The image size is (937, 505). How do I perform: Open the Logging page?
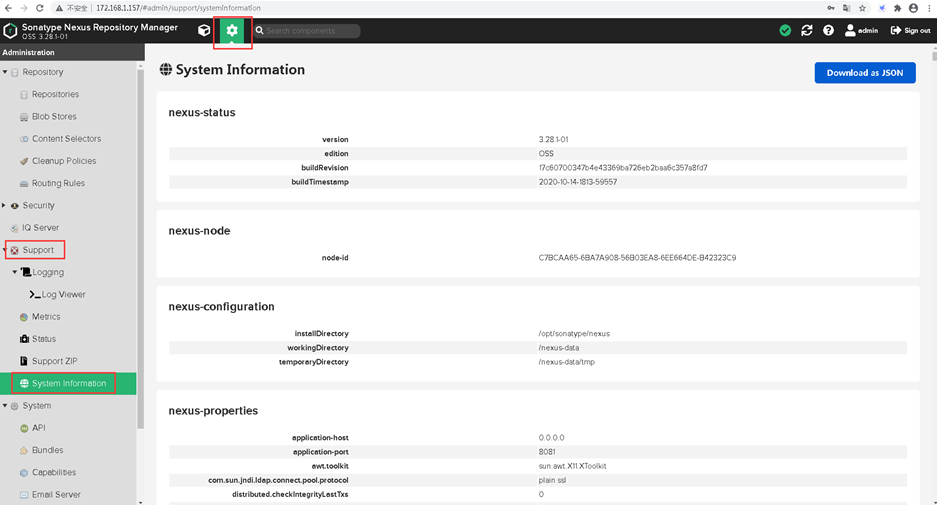point(48,272)
